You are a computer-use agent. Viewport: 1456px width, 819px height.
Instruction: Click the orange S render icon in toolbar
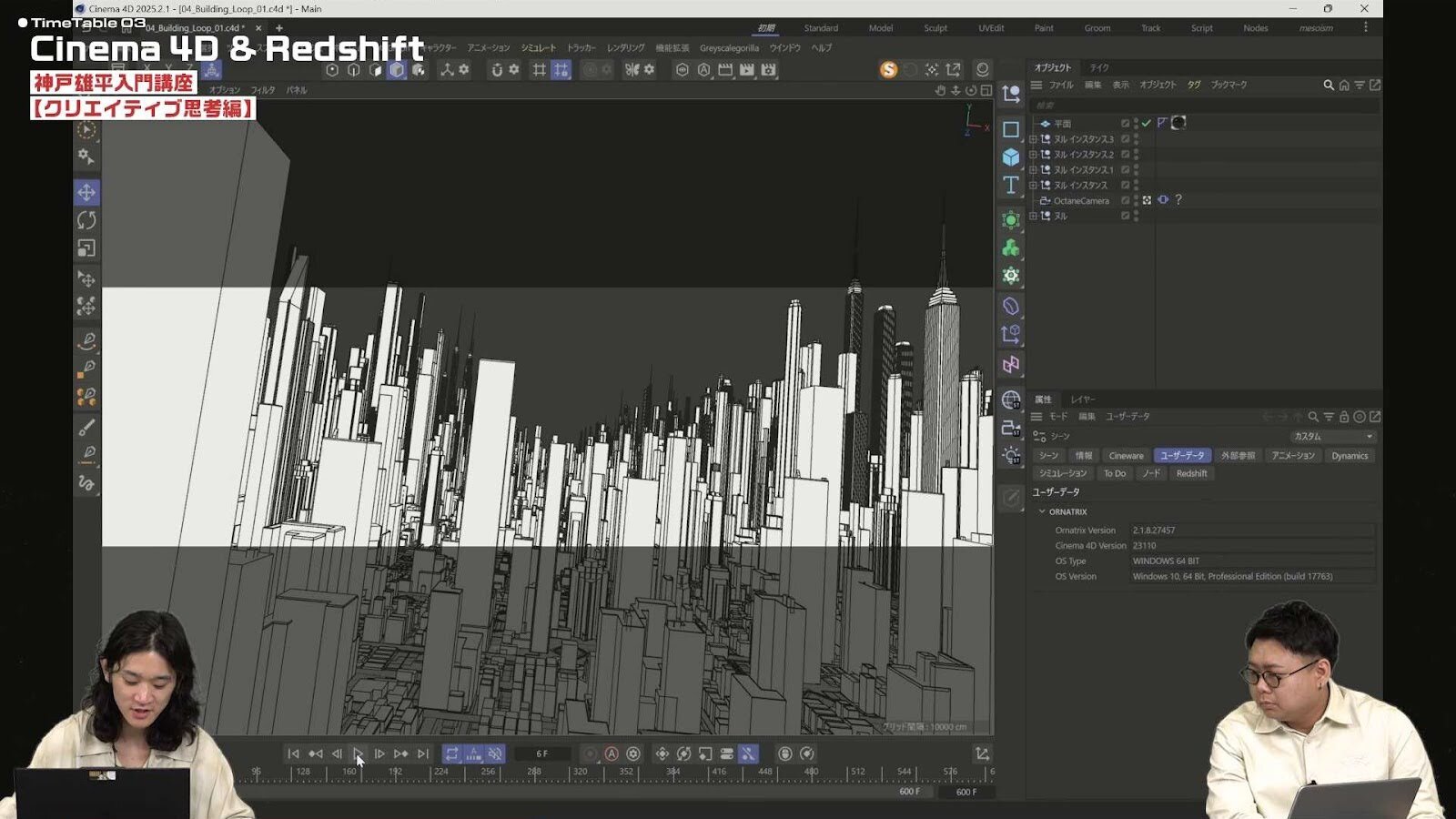pos(887,68)
